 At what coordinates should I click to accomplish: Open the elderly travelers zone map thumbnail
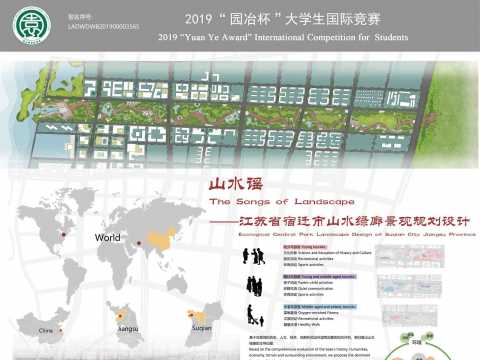pos(409,316)
